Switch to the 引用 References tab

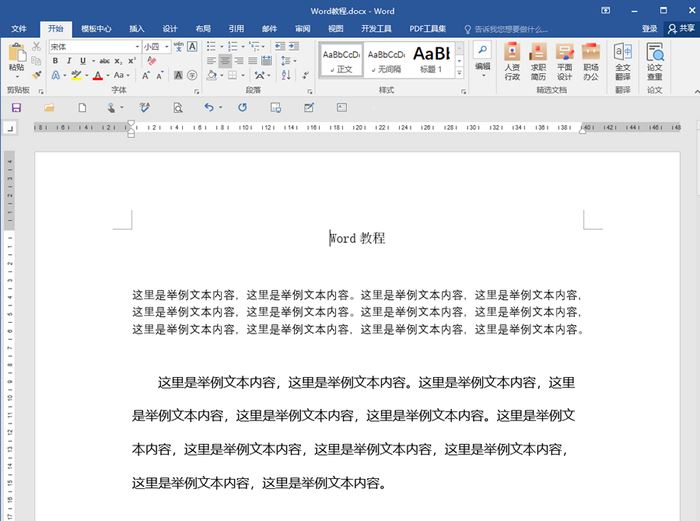click(236, 29)
